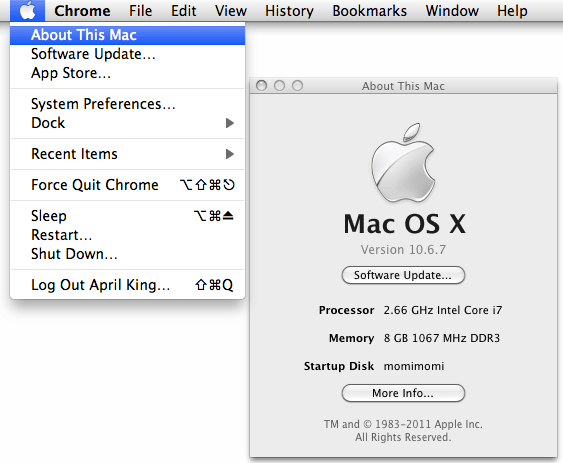Open the Bookmarks menu
The height and width of the screenshot is (463, 563).
pos(369,11)
